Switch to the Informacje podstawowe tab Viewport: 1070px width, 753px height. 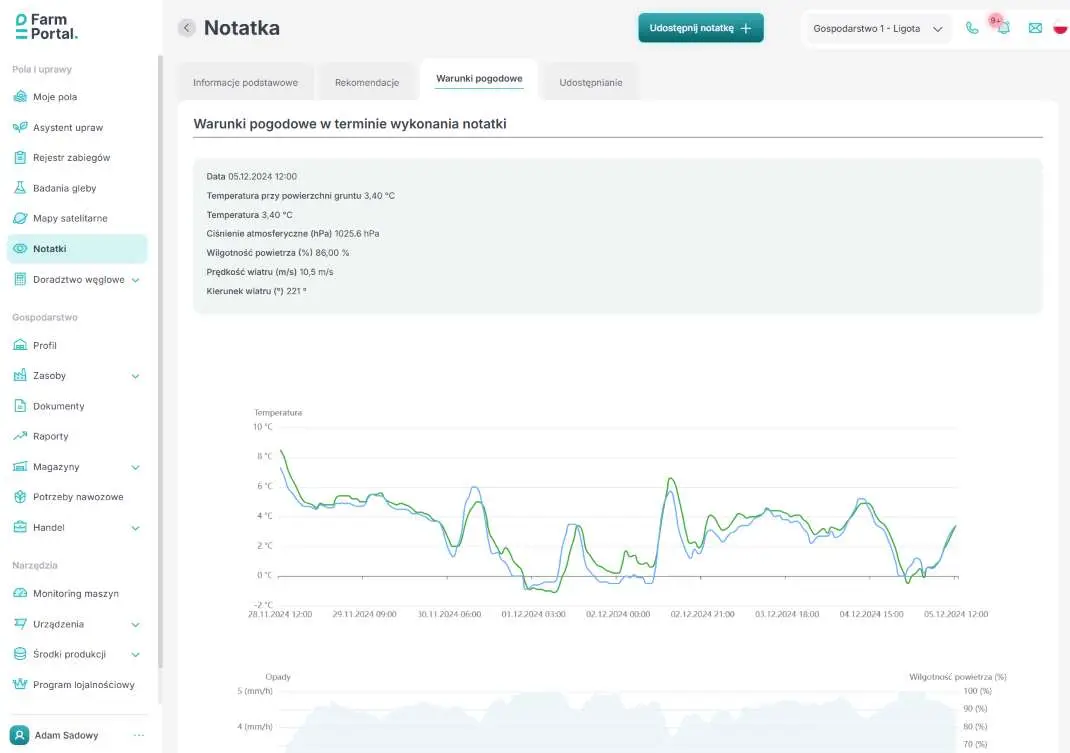click(245, 82)
